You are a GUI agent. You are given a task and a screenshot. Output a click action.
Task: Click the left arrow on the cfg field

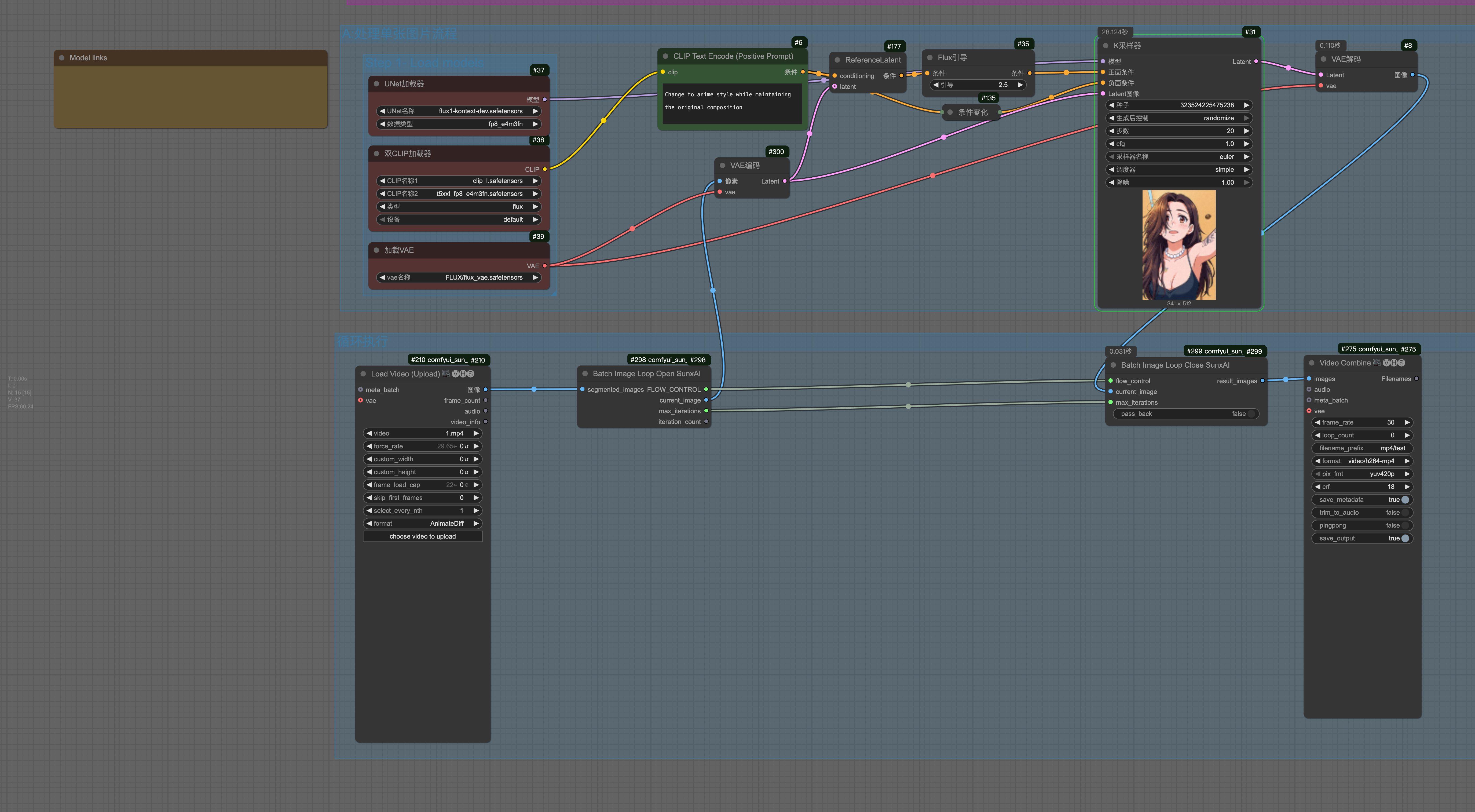coord(1111,144)
